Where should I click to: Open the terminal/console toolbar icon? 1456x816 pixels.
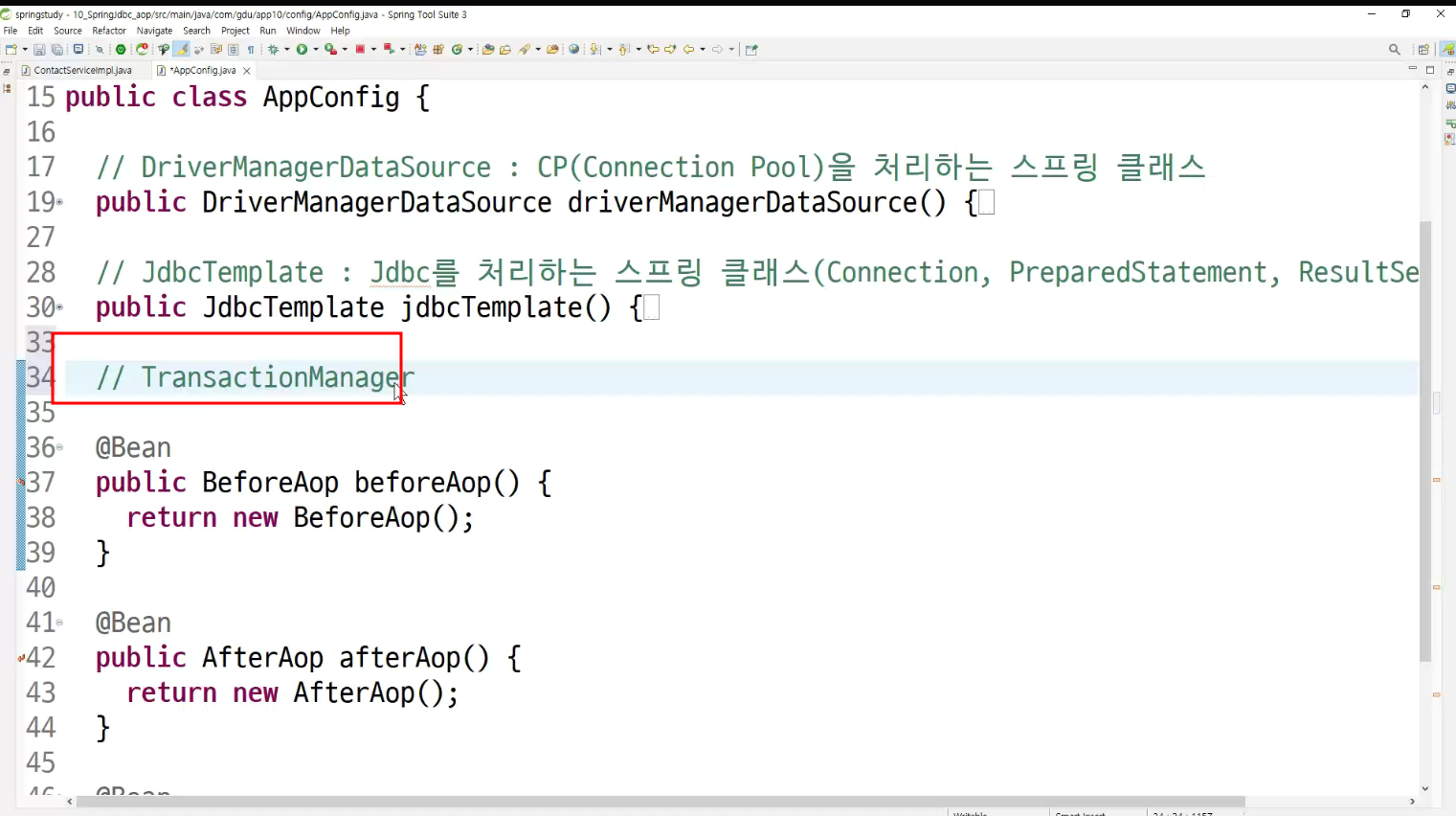(x=78, y=49)
